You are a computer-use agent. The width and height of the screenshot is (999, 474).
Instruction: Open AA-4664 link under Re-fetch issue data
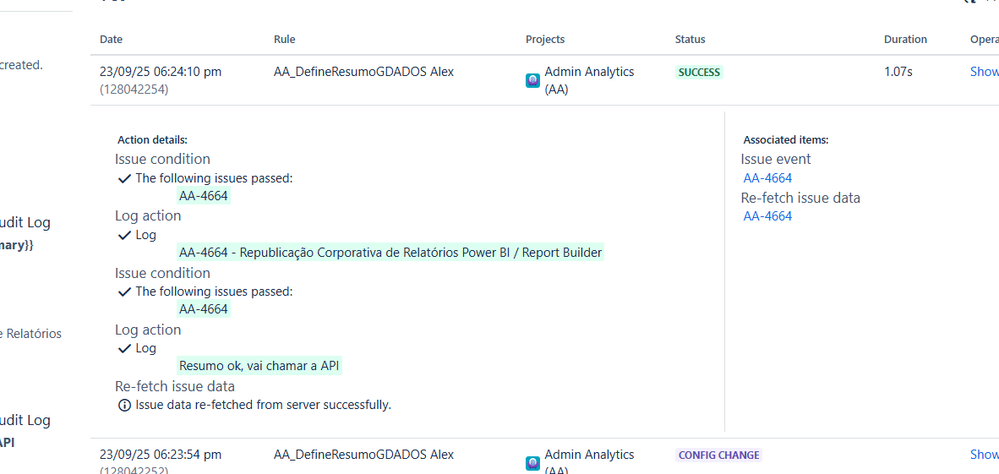pos(767,216)
